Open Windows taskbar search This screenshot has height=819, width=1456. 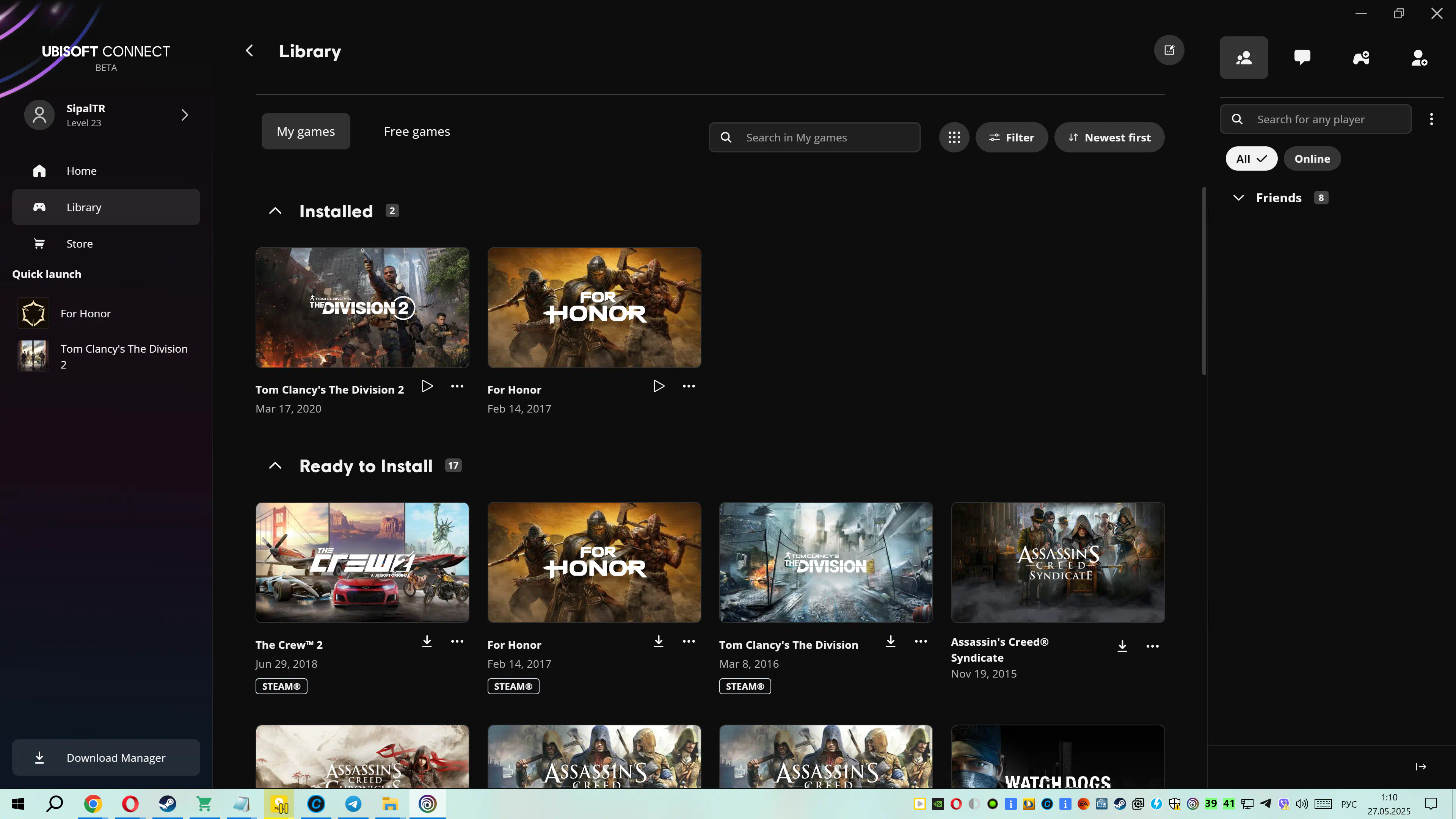tap(55, 804)
